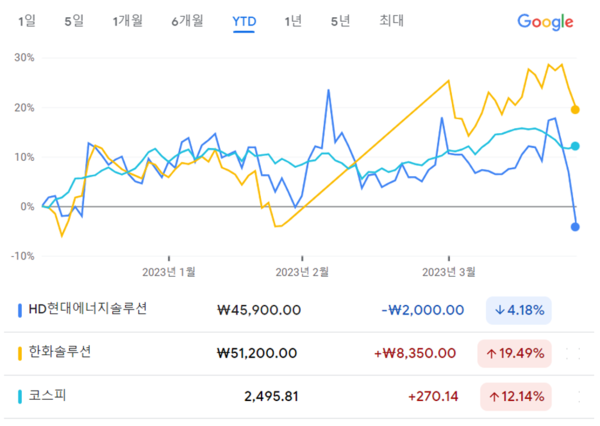Click the cyan endpoint dot on chart
Screen dimensions: 600x426
click(x=575, y=147)
